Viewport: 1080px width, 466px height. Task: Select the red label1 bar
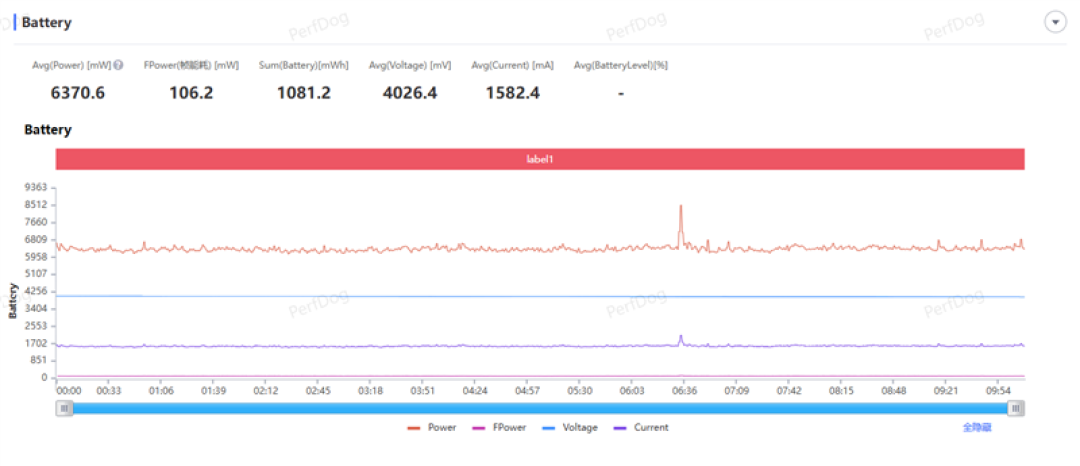click(540, 159)
